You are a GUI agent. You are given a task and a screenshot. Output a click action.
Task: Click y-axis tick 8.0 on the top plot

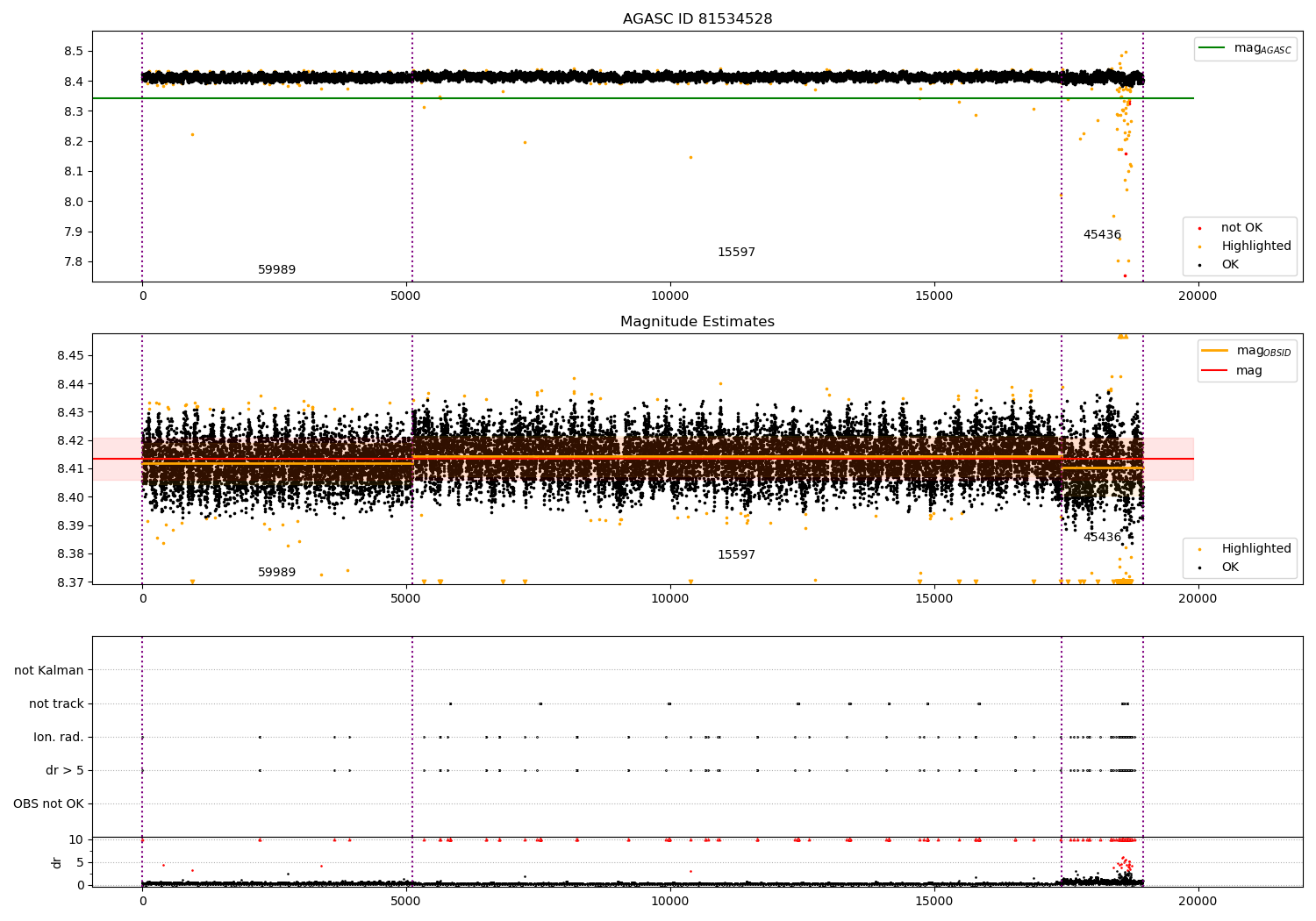pos(74,202)
